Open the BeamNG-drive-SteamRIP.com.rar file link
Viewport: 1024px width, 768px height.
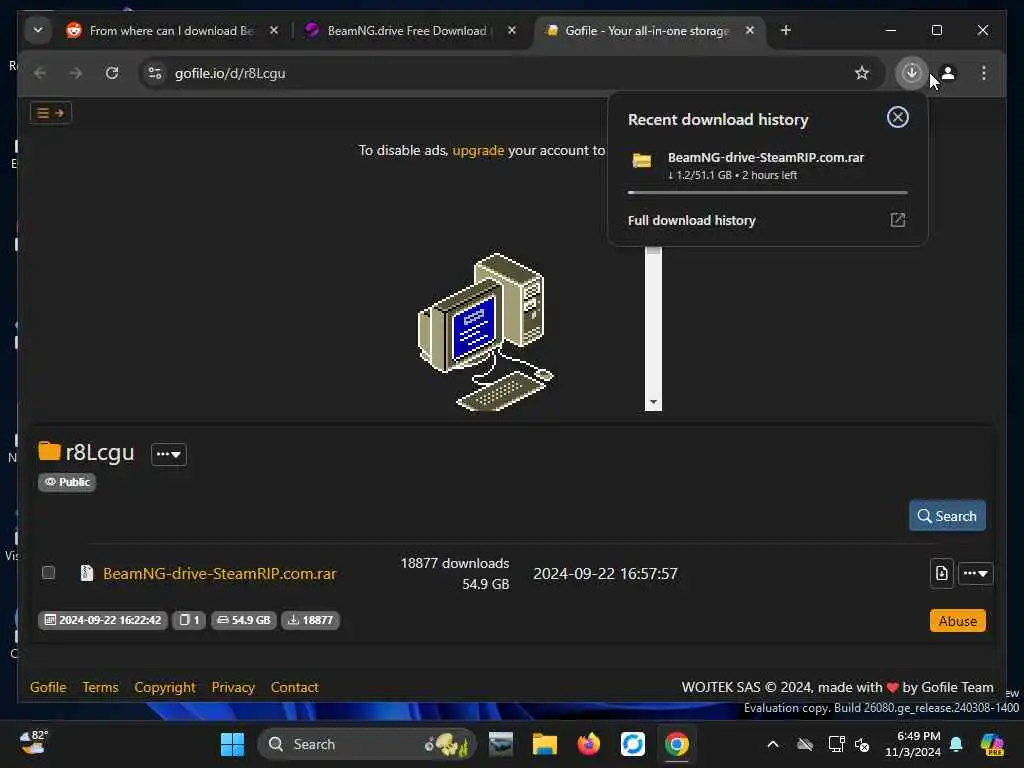click(219, 573)
